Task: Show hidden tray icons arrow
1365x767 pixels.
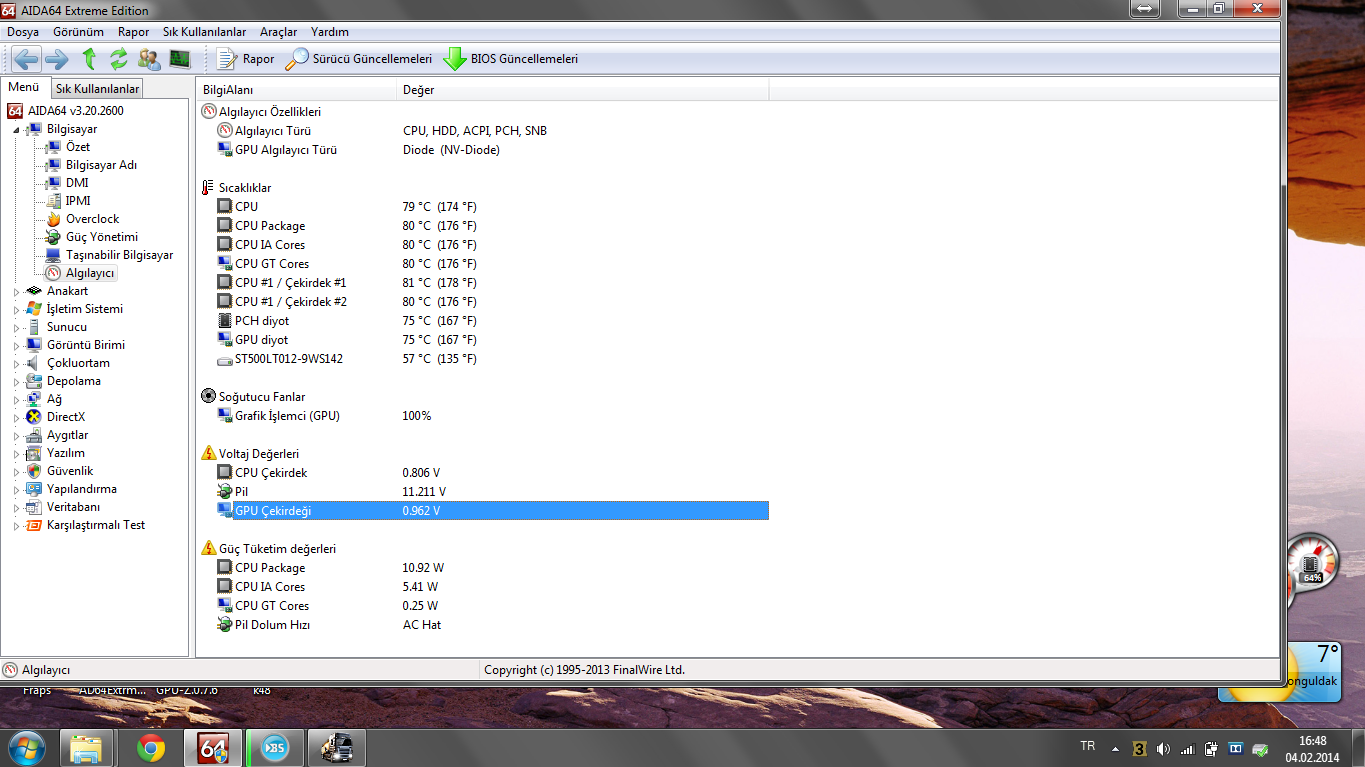Action: coord(1115,748)
